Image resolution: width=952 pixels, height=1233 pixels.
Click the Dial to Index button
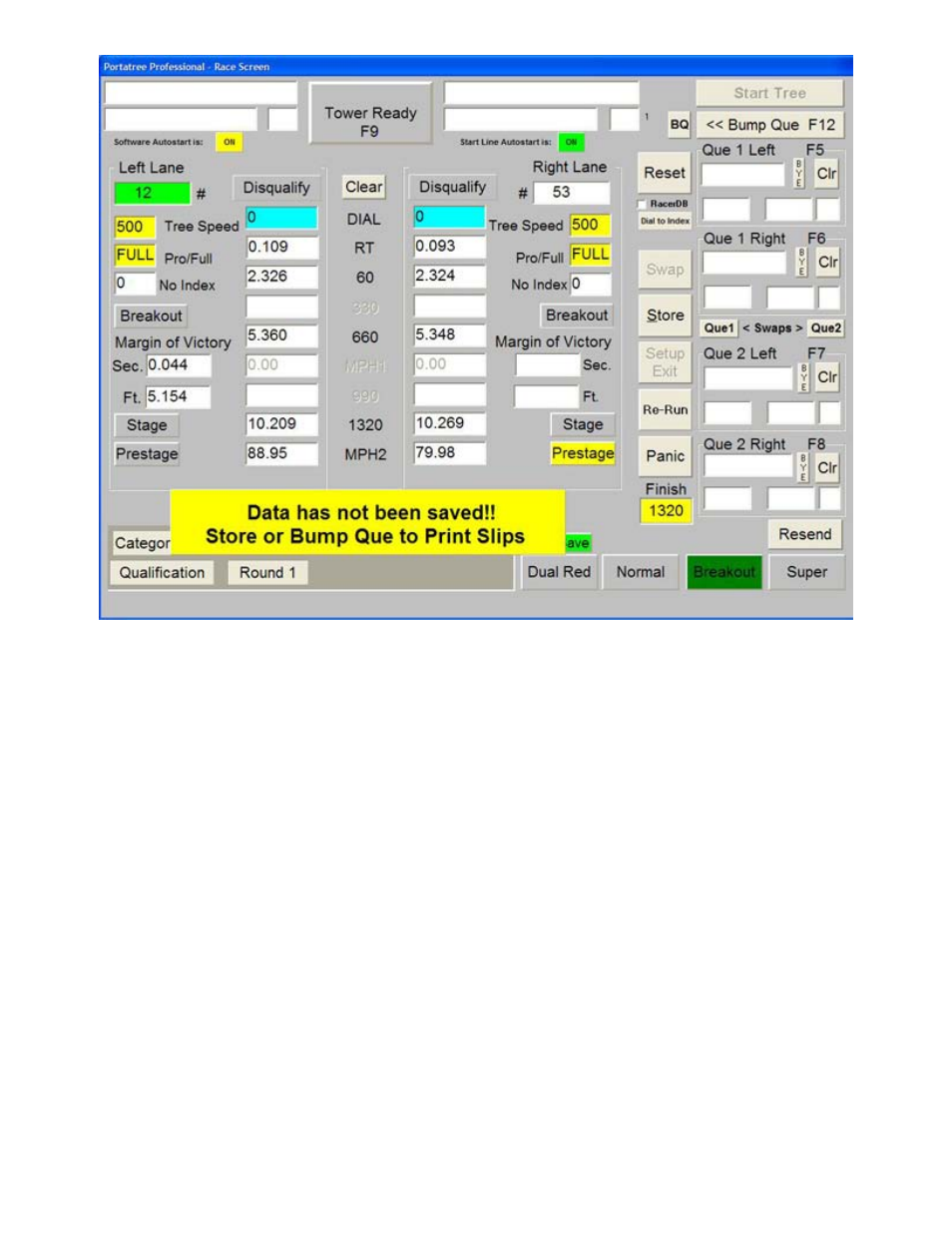tap(665, 221)
